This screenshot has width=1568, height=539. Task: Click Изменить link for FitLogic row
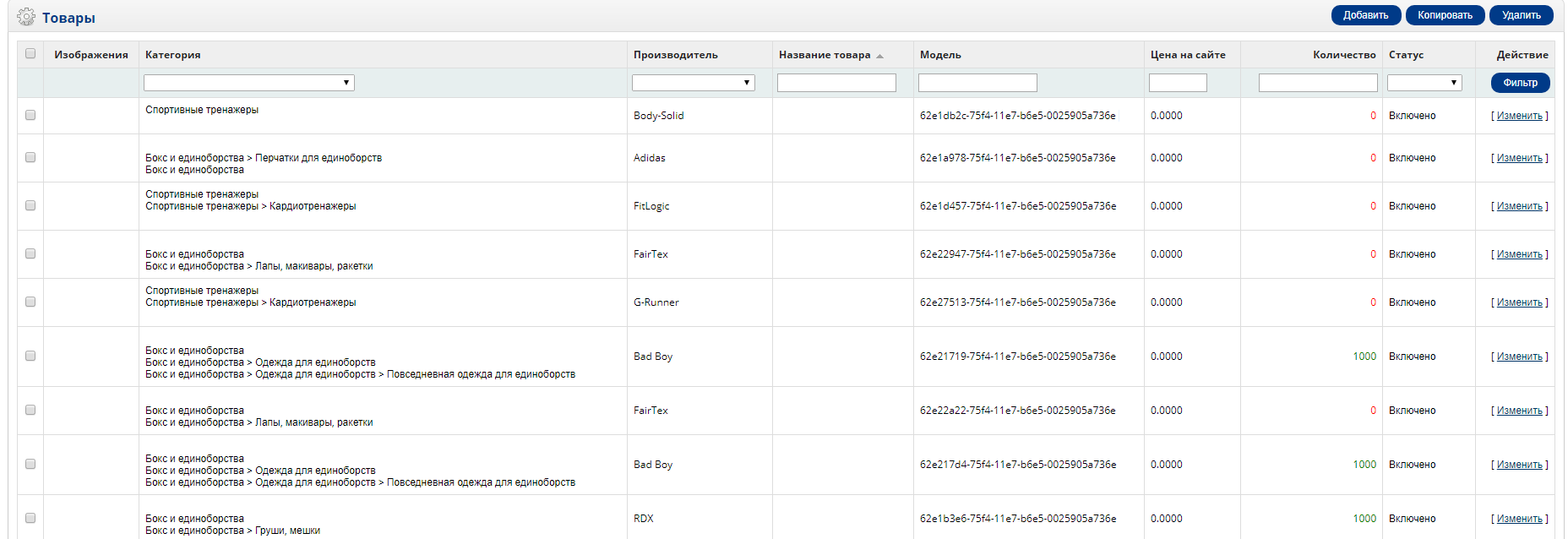click(x=1520, y=206)
